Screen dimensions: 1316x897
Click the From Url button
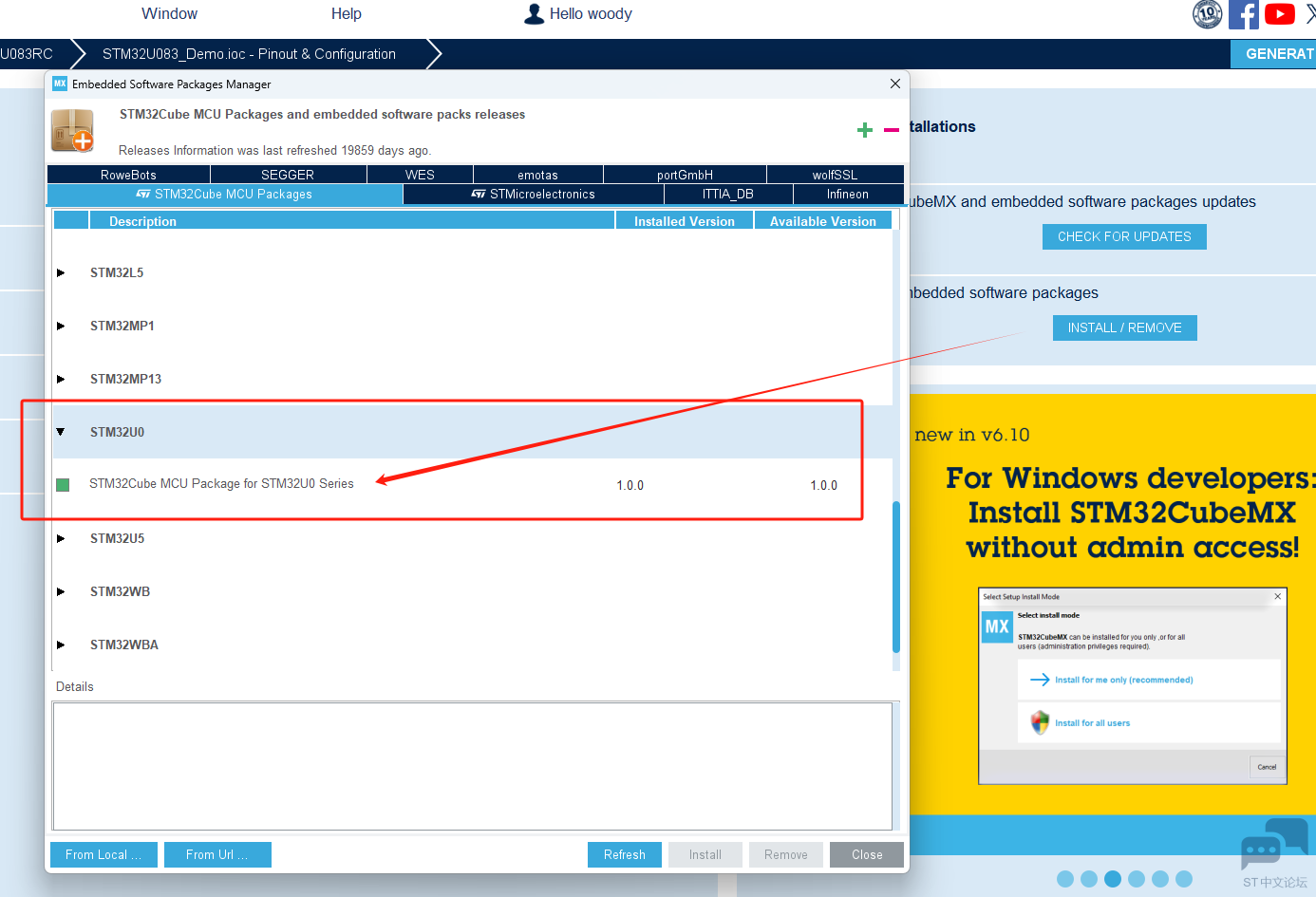[217, 854]
